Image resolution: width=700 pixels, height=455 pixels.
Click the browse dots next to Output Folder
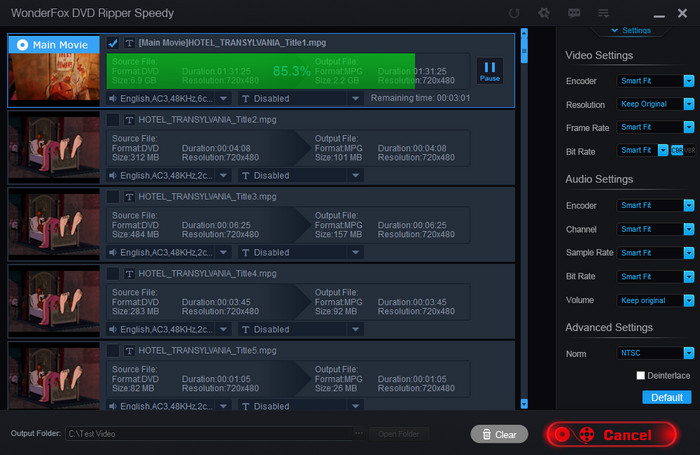coord(359,433)
